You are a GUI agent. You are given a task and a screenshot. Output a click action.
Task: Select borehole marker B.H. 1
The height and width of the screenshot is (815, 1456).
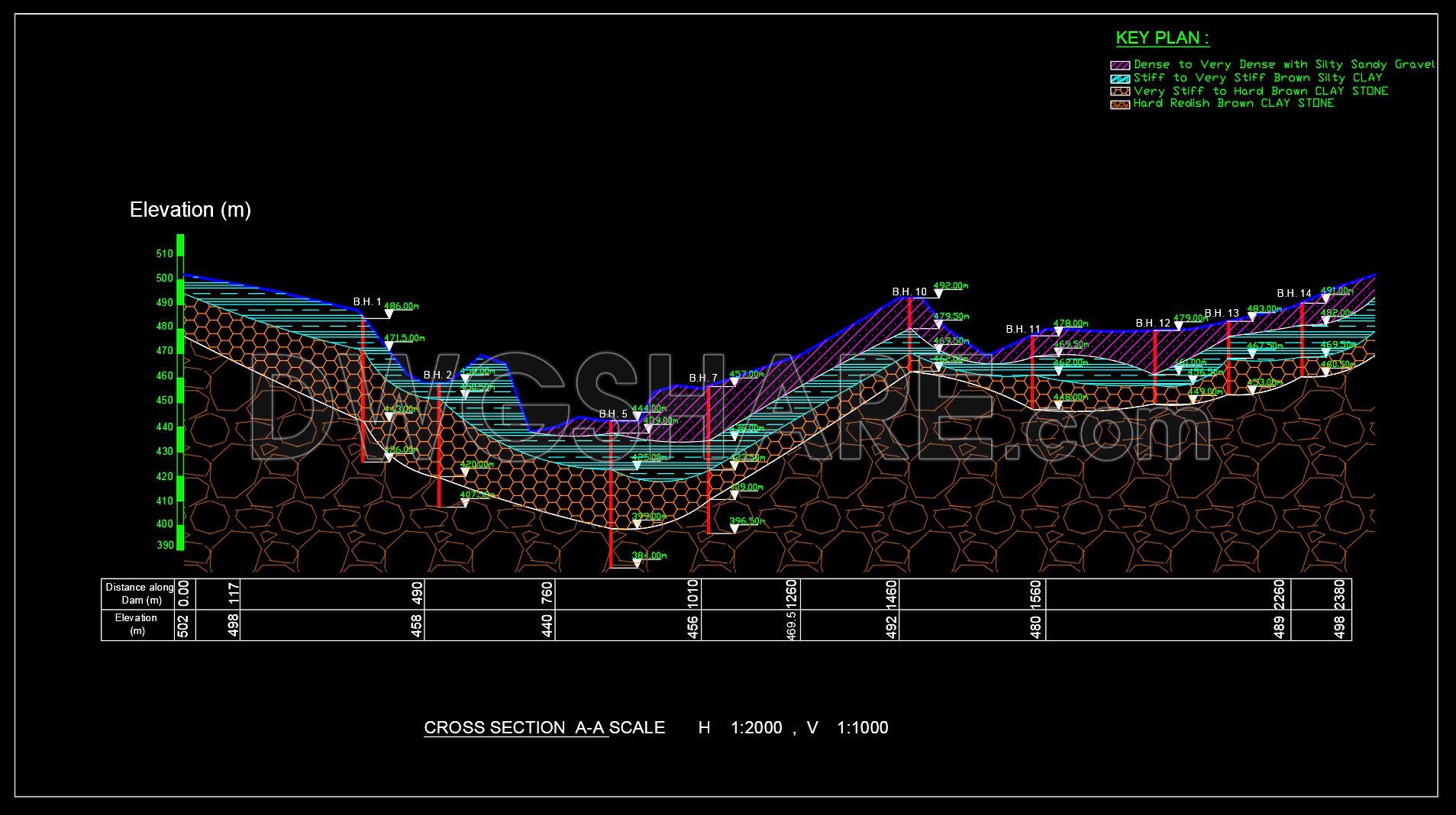pos(366,301)
